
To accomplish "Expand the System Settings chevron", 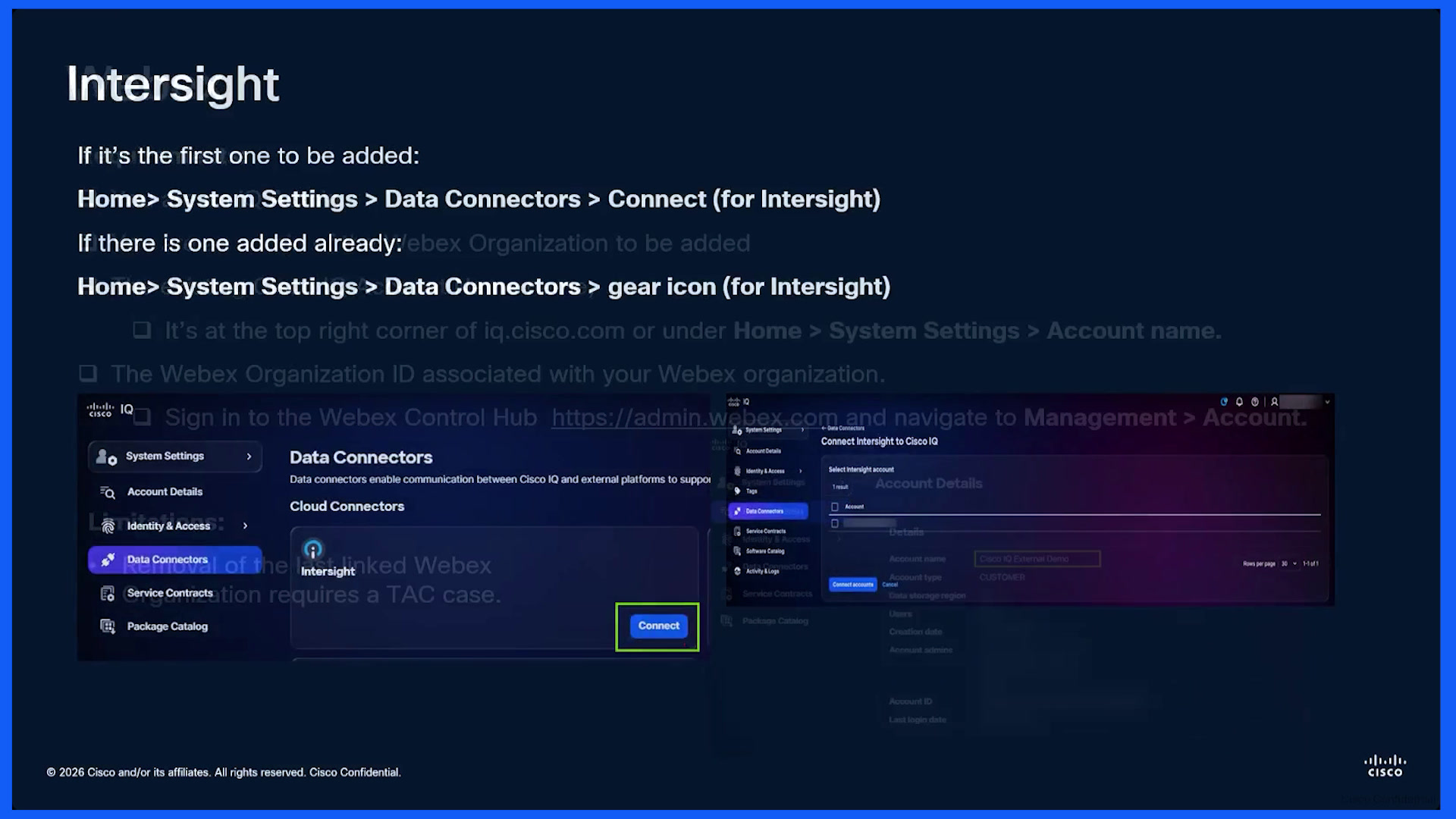I will [x=249, y=457].
